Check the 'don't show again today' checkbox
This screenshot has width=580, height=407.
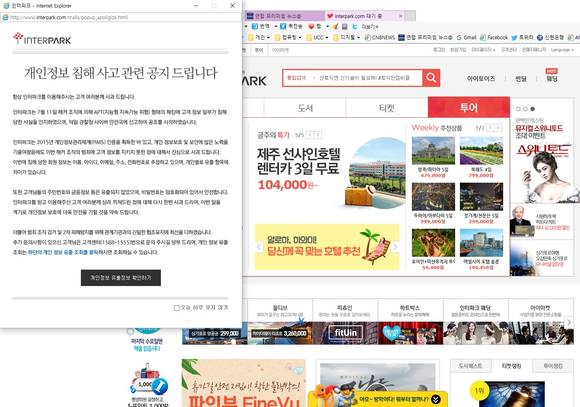pos(177,308)
